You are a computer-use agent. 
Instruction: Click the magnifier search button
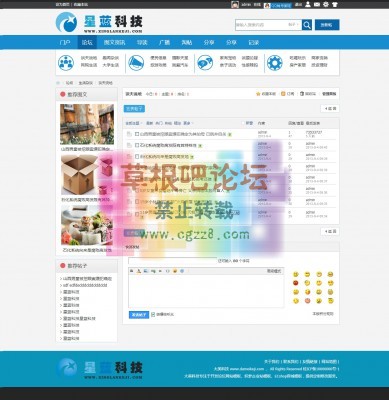(307, 25)
